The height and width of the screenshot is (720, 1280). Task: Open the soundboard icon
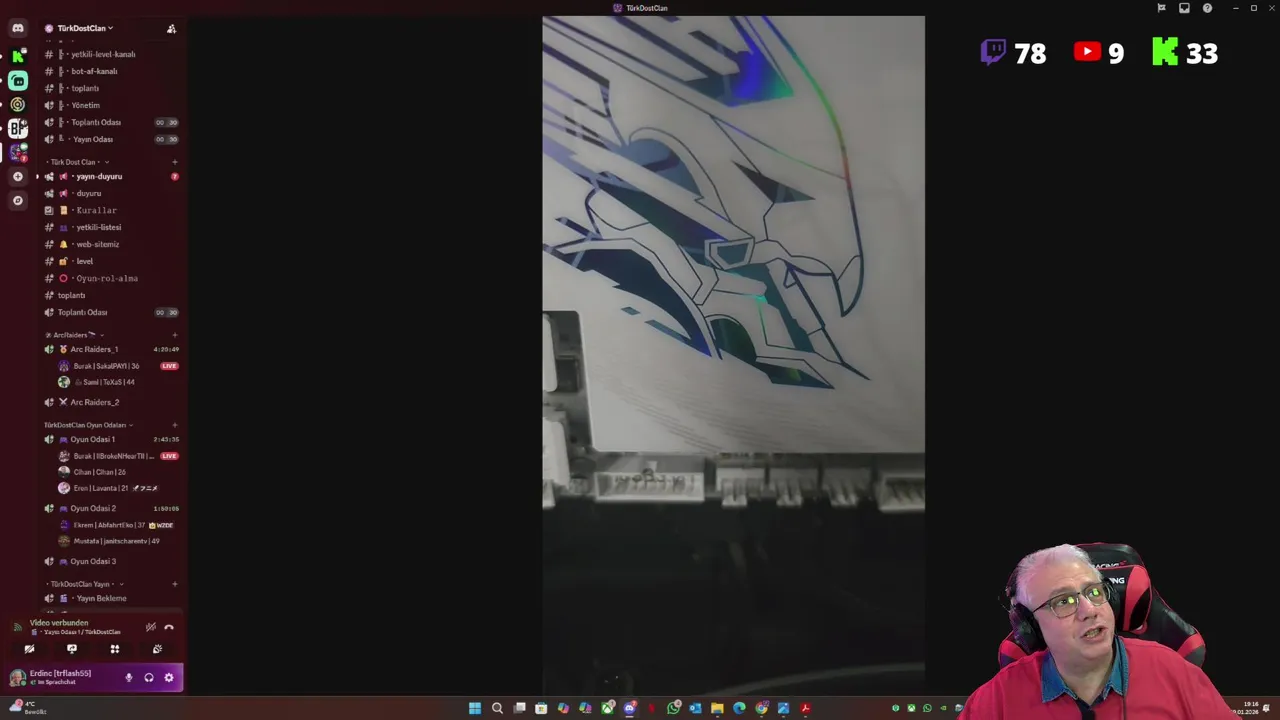click(157, 649)
